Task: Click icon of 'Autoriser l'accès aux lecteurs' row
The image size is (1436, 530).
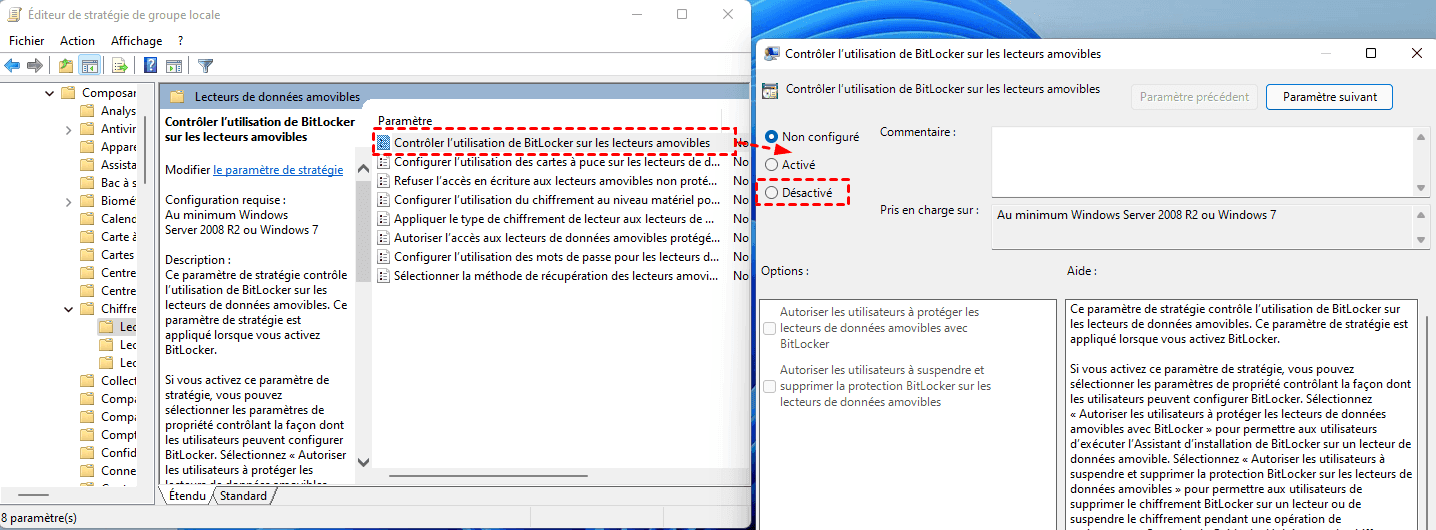Action: (384, 238)
